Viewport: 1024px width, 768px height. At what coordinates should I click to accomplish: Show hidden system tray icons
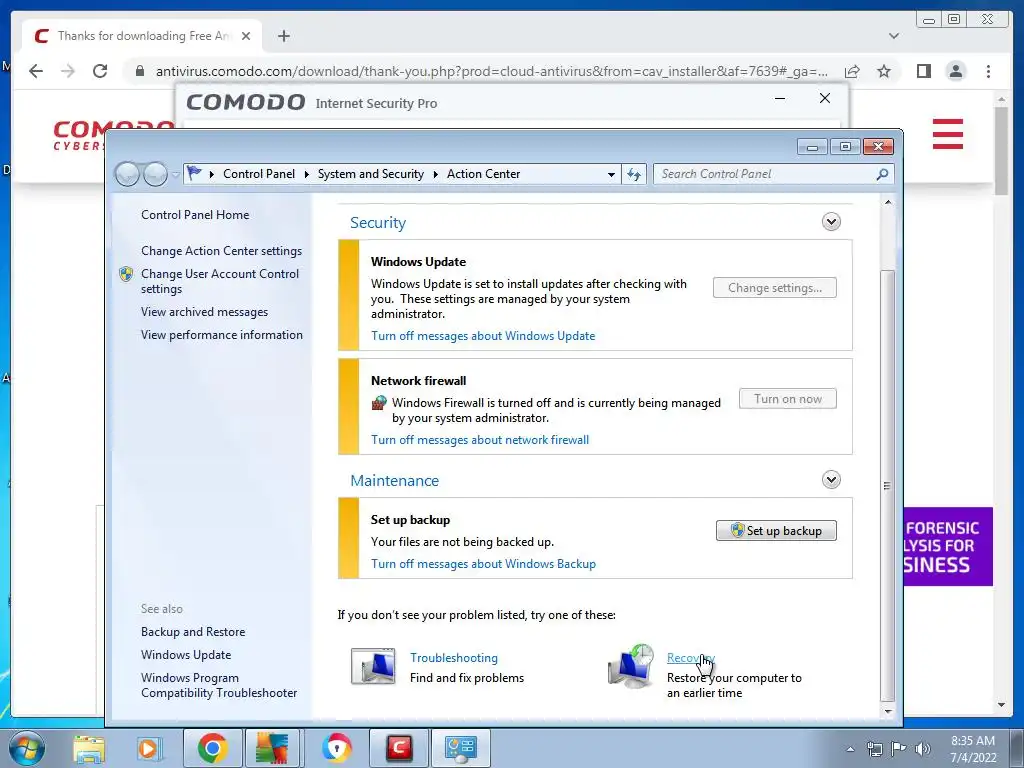[x=850, y=749]
